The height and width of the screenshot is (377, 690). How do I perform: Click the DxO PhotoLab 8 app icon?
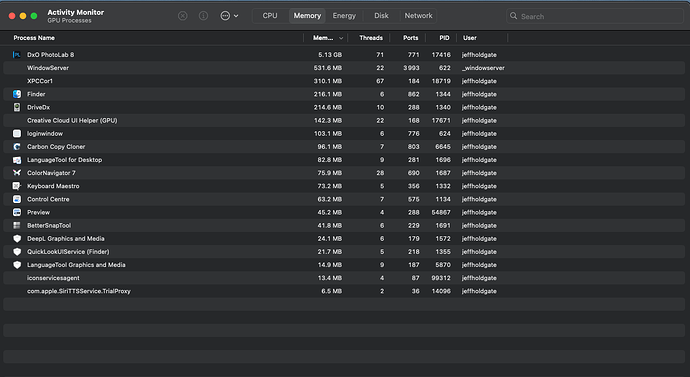[x=17, y=55]
